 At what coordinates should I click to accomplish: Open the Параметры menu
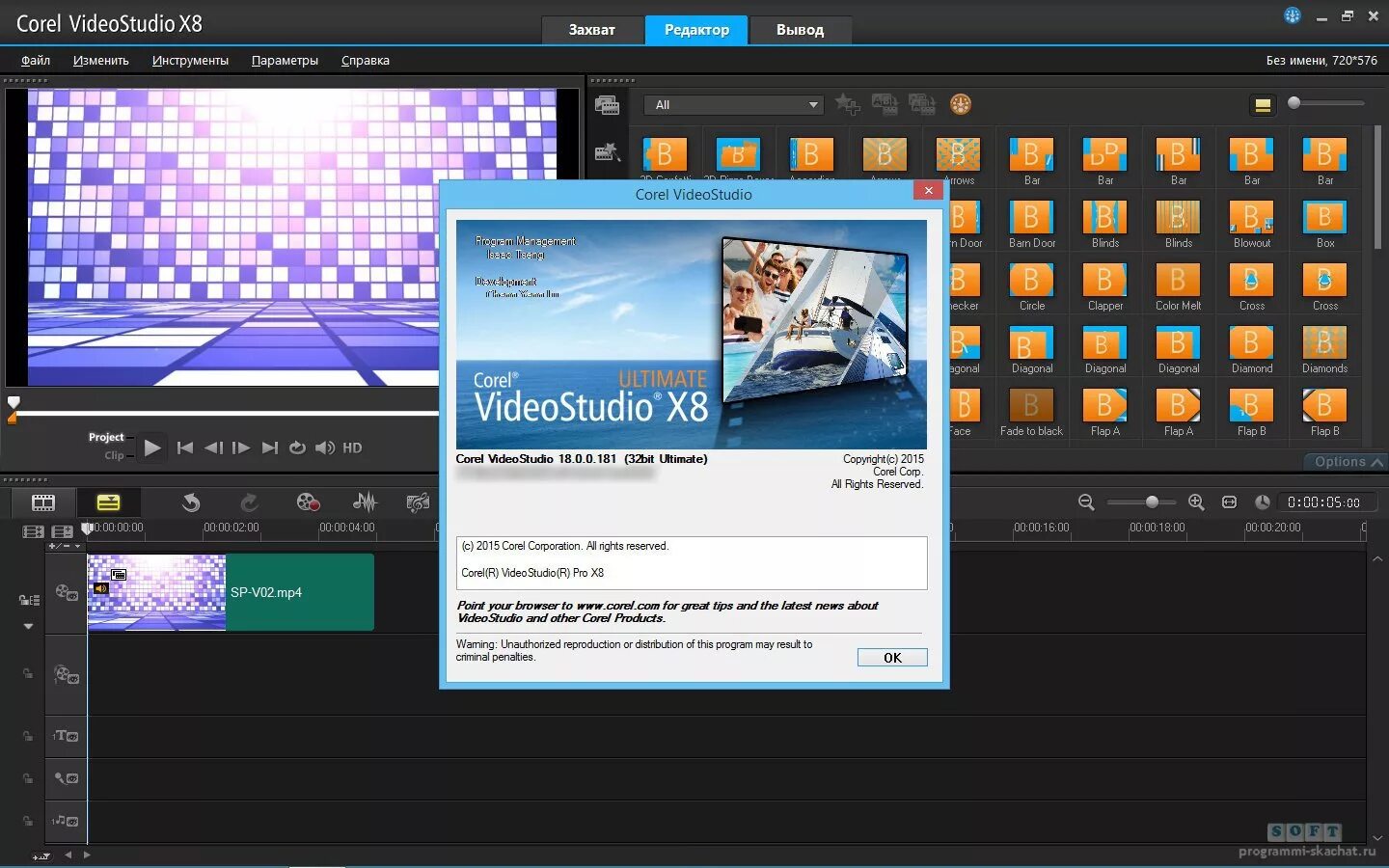pyautogui.click(x=285, y=60)
